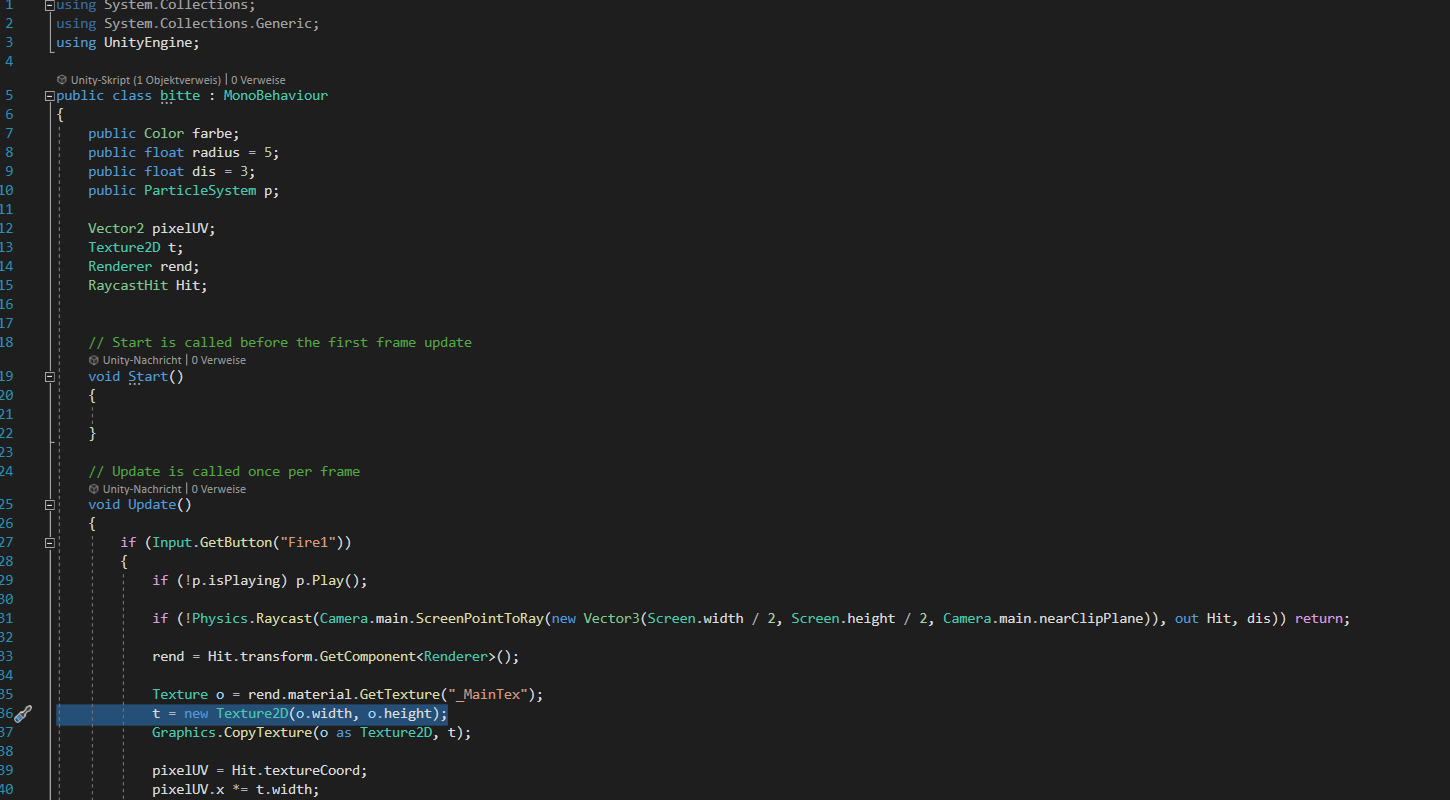Collapse the Fire1 if-block fold marker
The height and width of the screenshot is (800, 1450).
(x=49, y=542)
